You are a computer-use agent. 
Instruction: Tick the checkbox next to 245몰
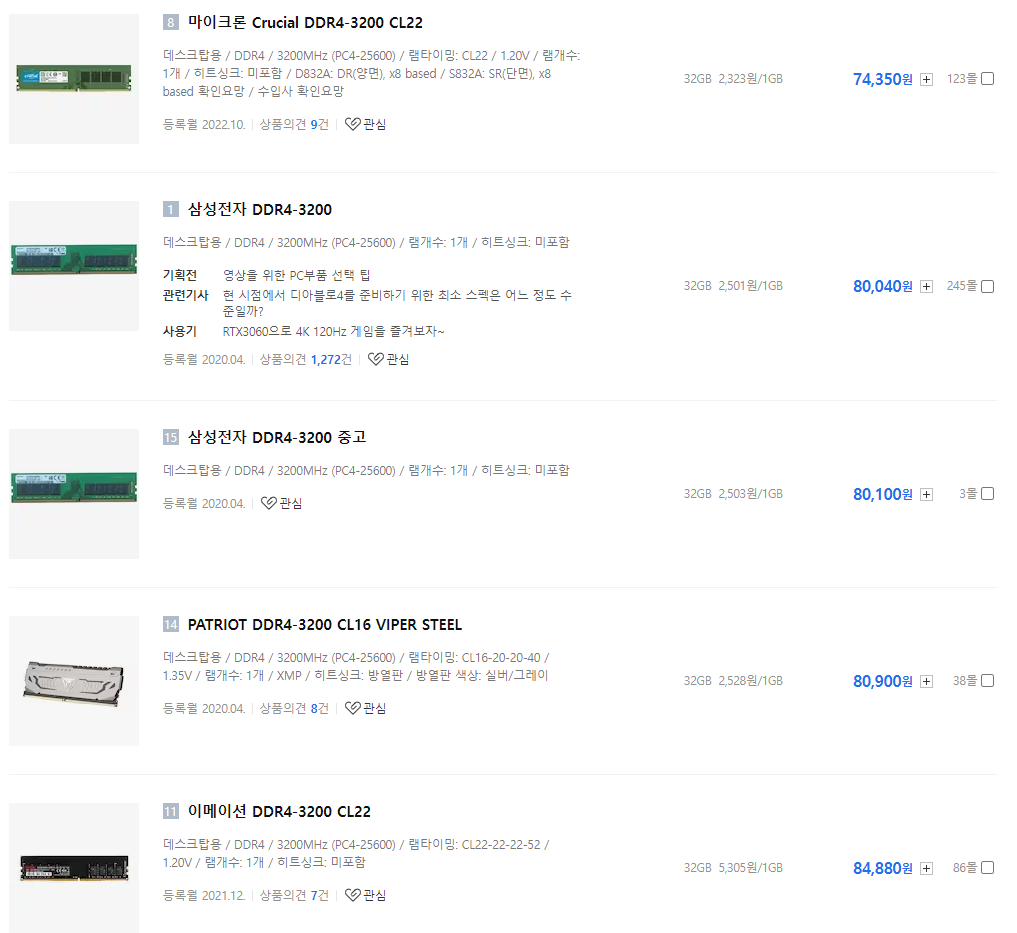(x=987, y=286)
